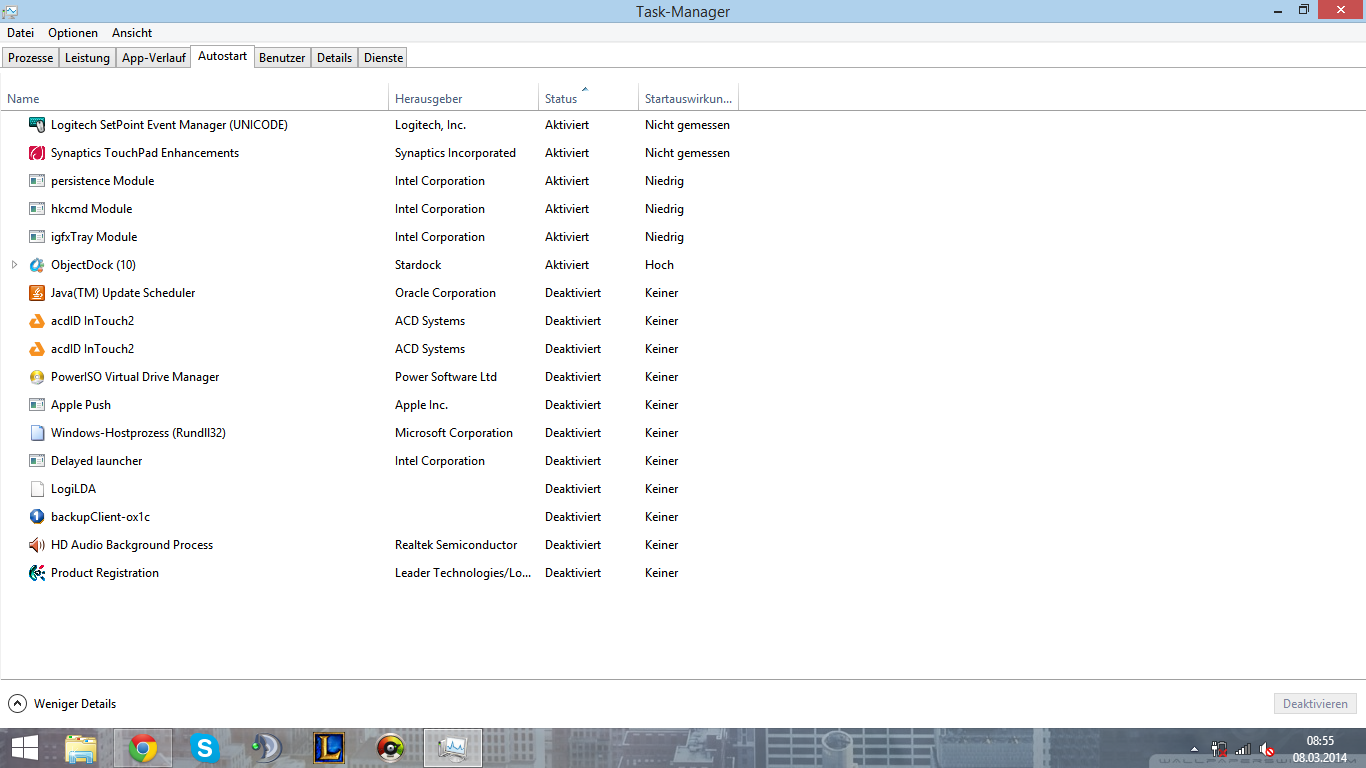1366x768 pixels.
Task: Click the LogiLDA file icon
Action: (37, 489)
